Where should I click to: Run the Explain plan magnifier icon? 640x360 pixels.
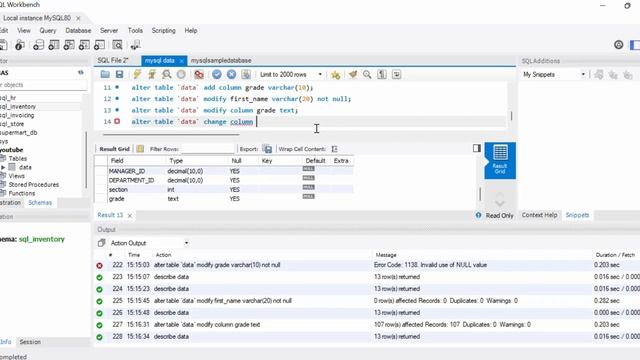(167, 74)
